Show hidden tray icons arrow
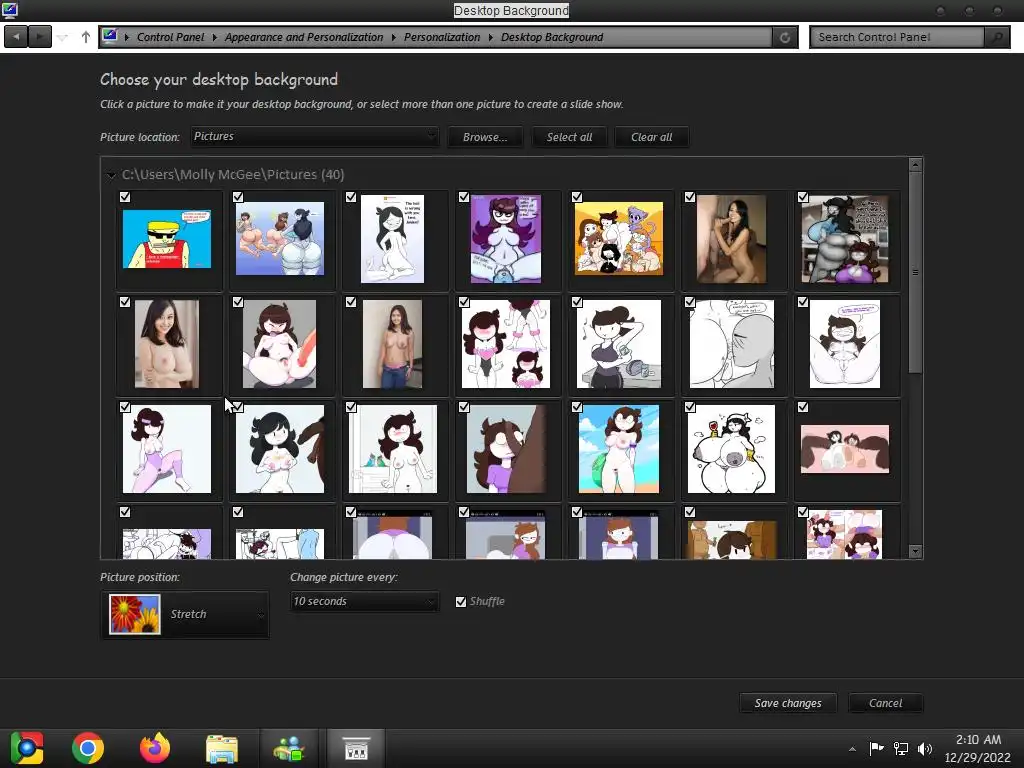Viewport: 1024px width, 768px height. coord(852,749)
